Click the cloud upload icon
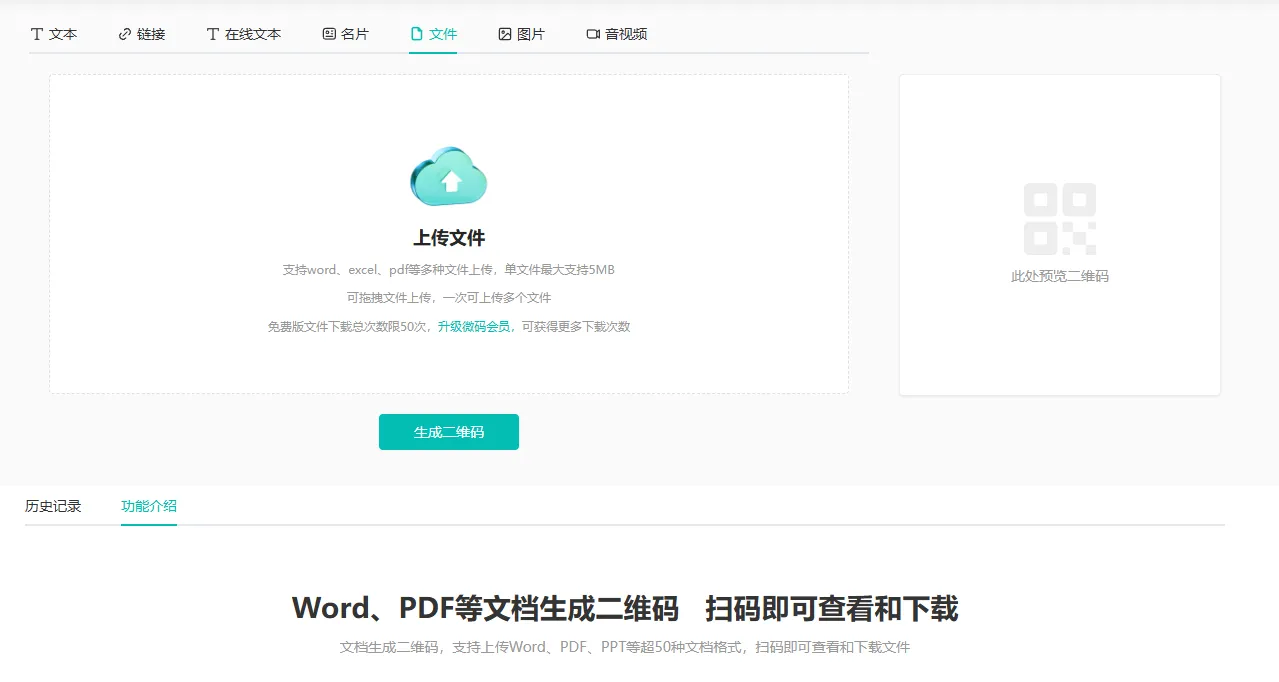 (448, 176)
